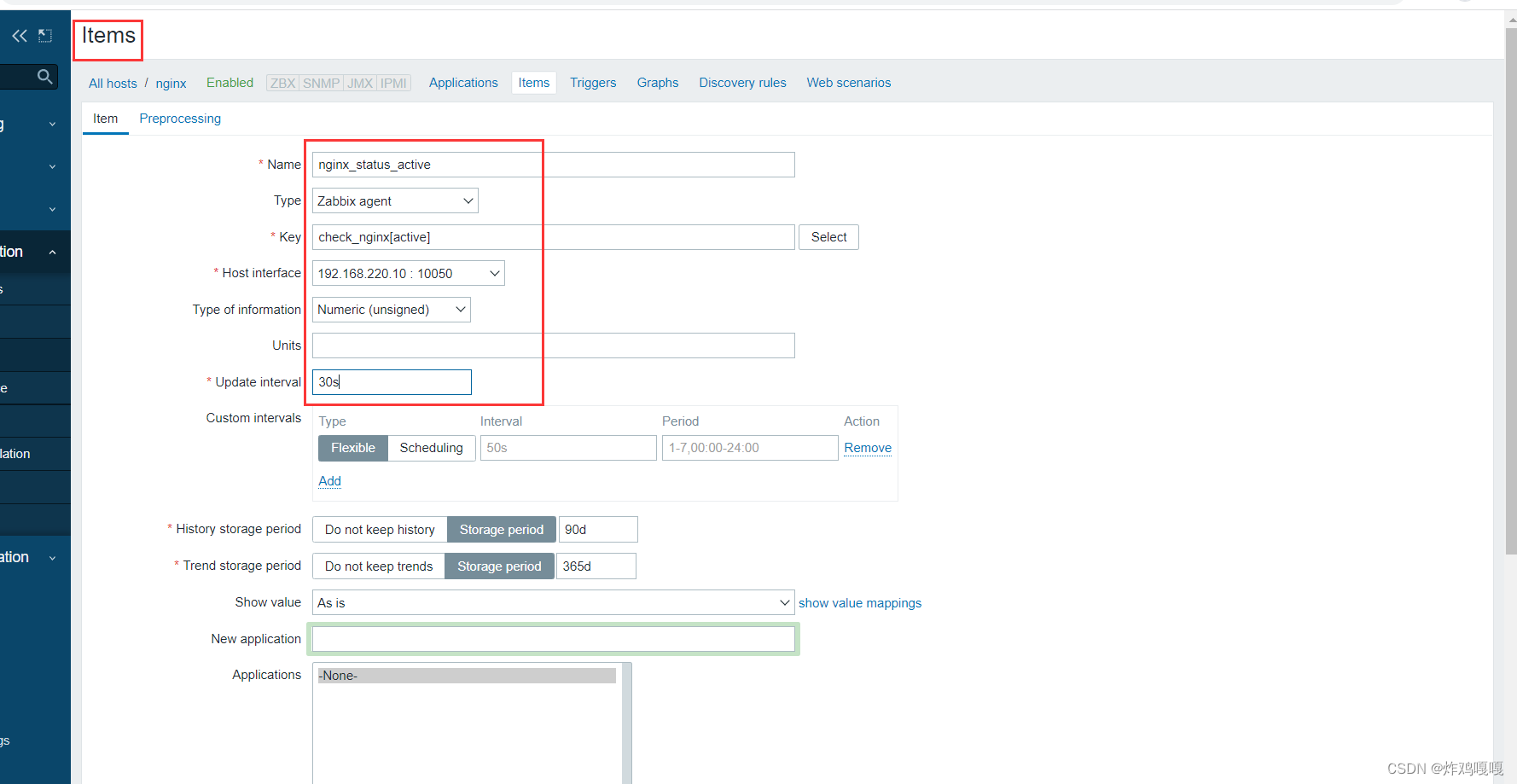Click the Period field for custom intervals
This screenshot has height=784, width=1517.
[x=750, y=448]
